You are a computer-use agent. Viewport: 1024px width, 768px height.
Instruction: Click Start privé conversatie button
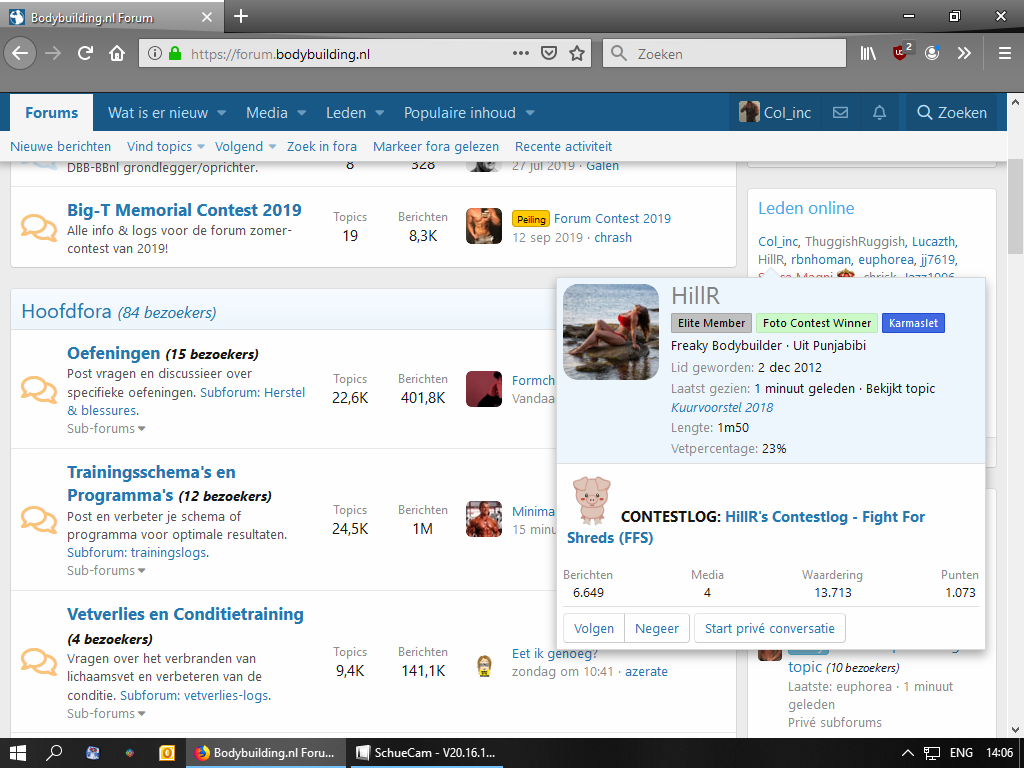click(x=770, y=628)
